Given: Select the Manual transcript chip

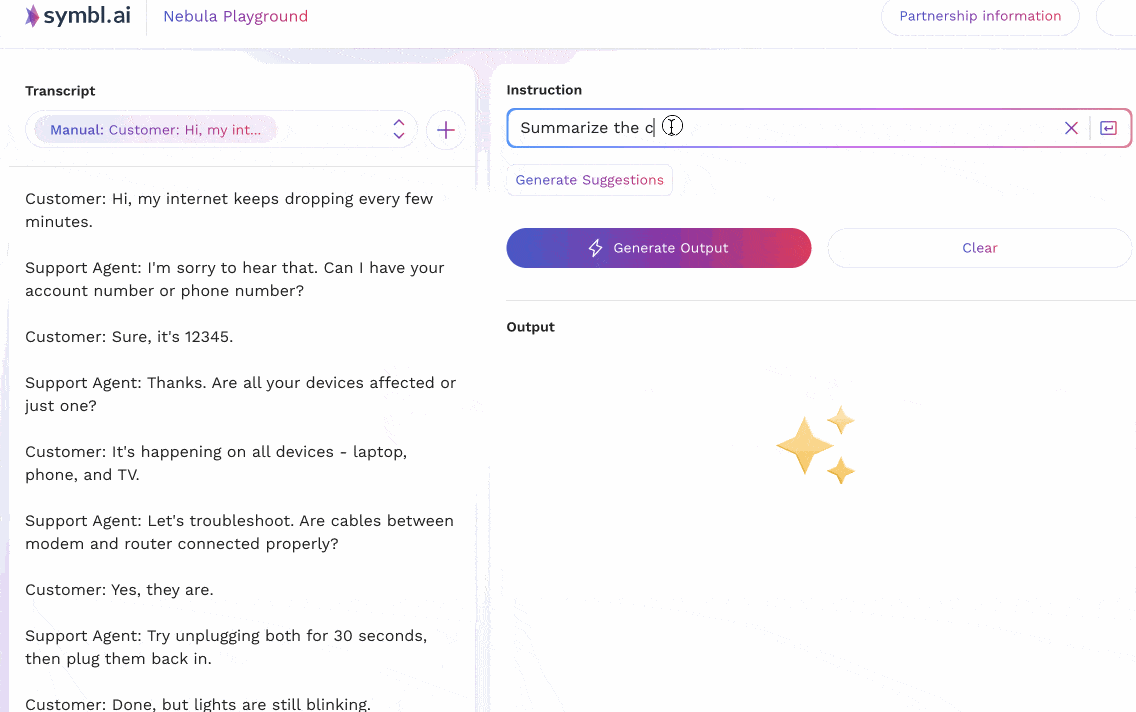Looking at the screenshot, I should (x=155, y=130).
